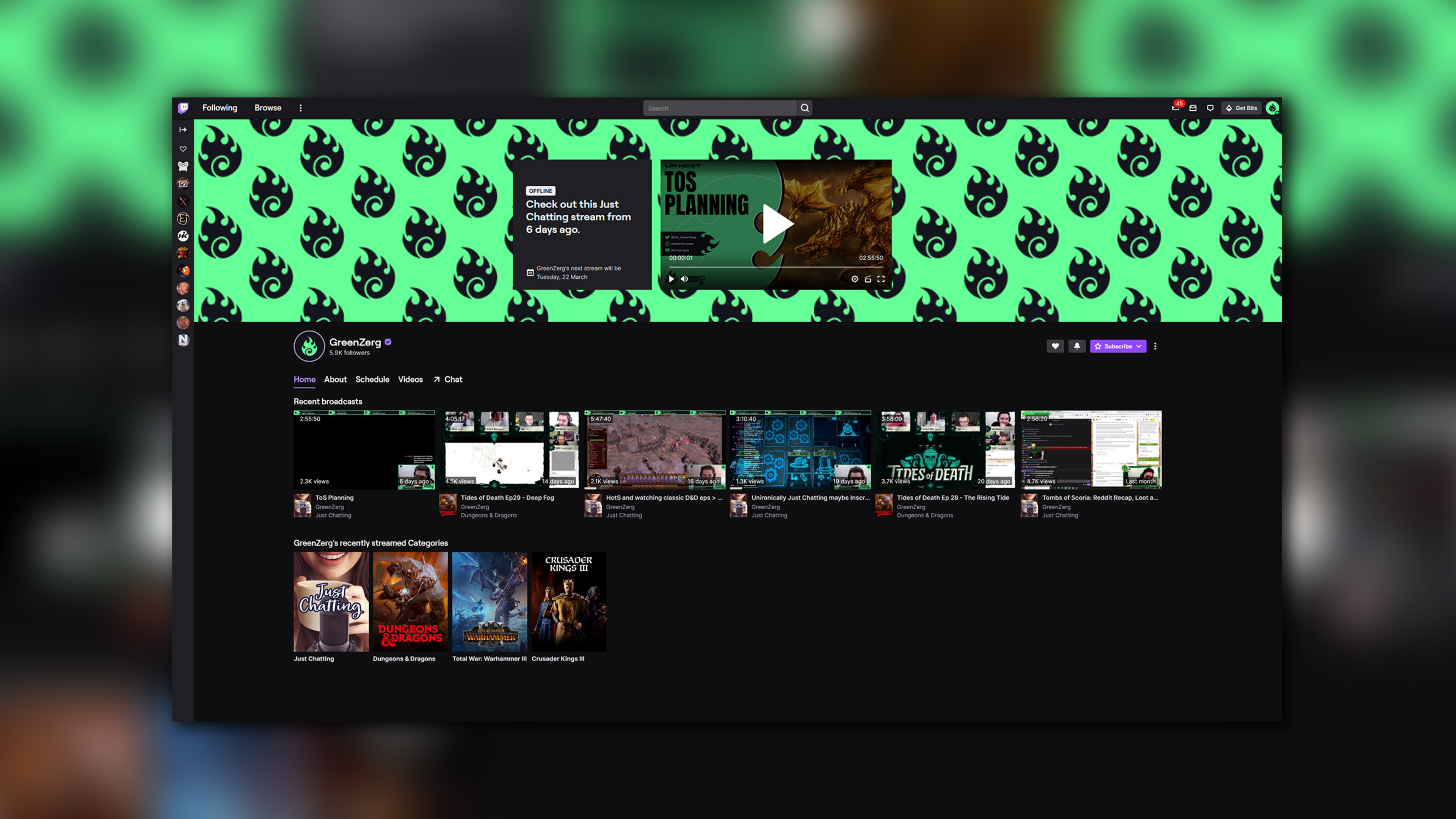
Task: Seek along the video player progress bar
Action: pyautogui.click(x=776, y=267)
